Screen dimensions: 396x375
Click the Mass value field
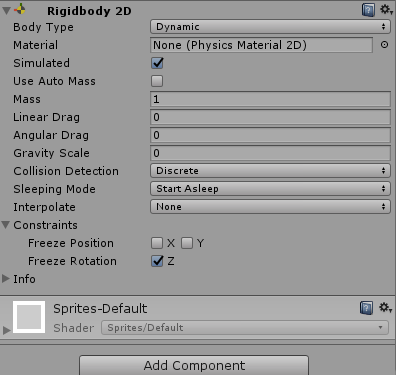coord(270,99)
